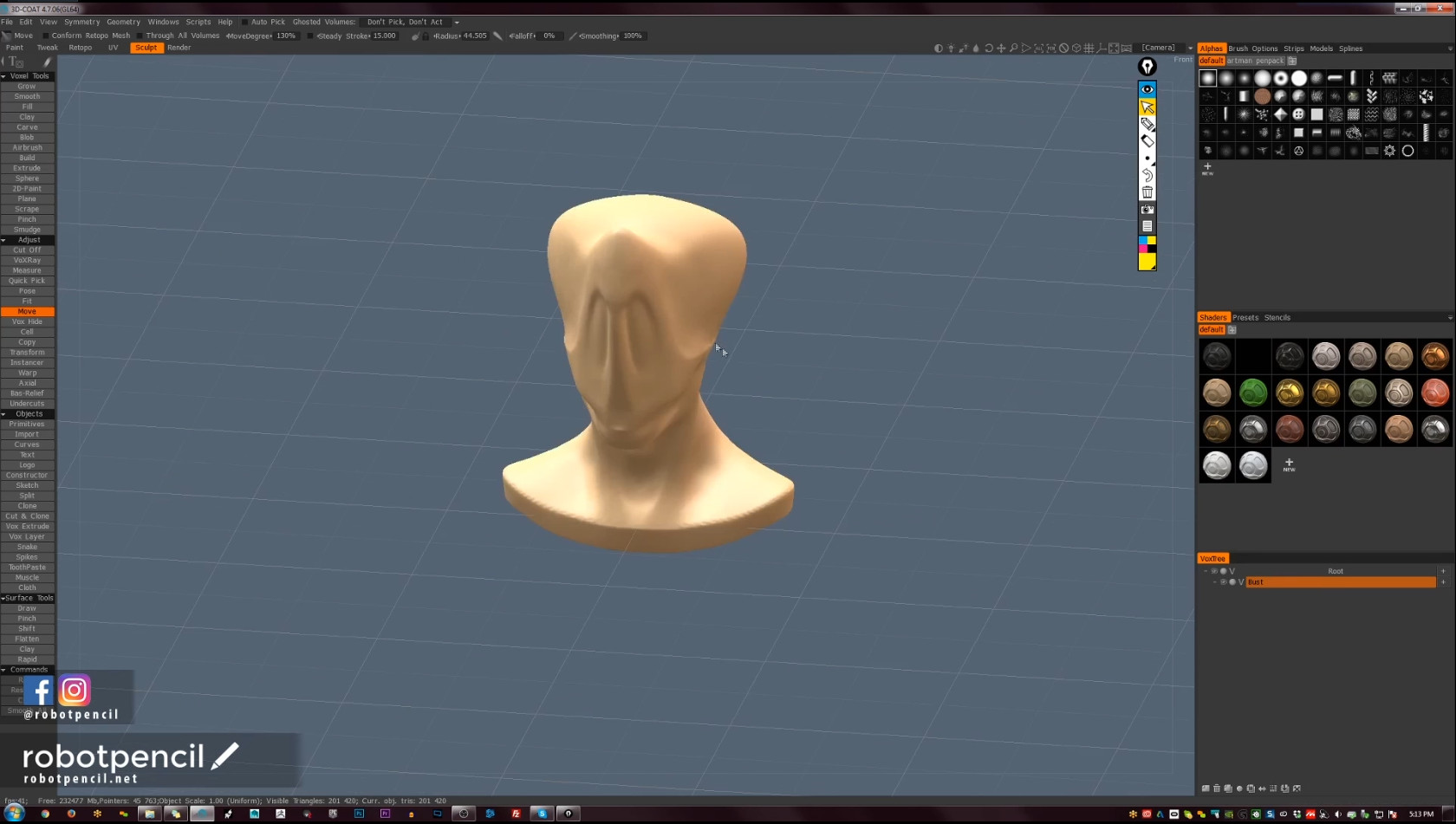Add a new alpha with the NEW plus
1456x824 pixels.
pos(1207,169)
